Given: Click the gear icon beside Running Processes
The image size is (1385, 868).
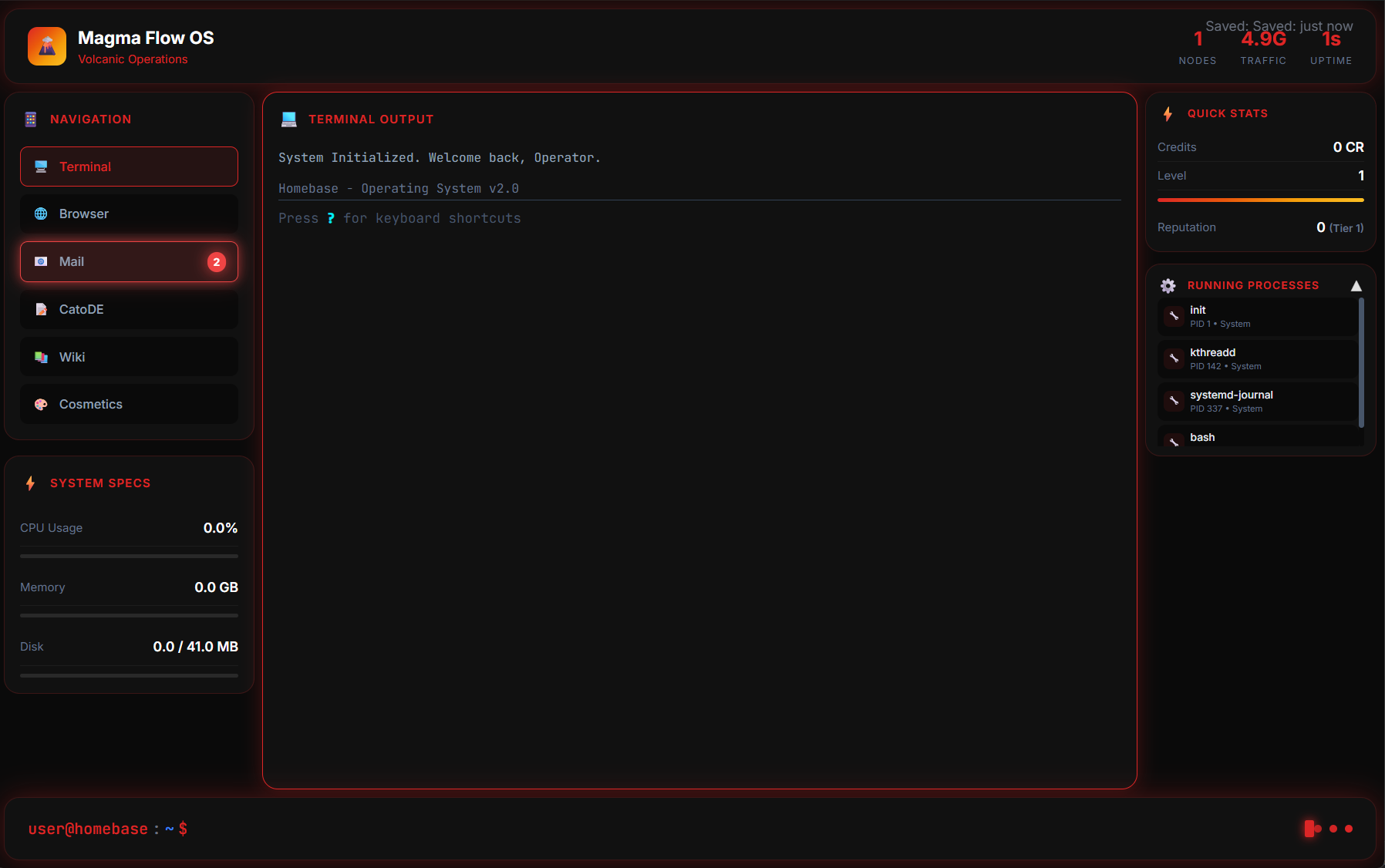Looking at the screenshot, I should coord(1168,285).
